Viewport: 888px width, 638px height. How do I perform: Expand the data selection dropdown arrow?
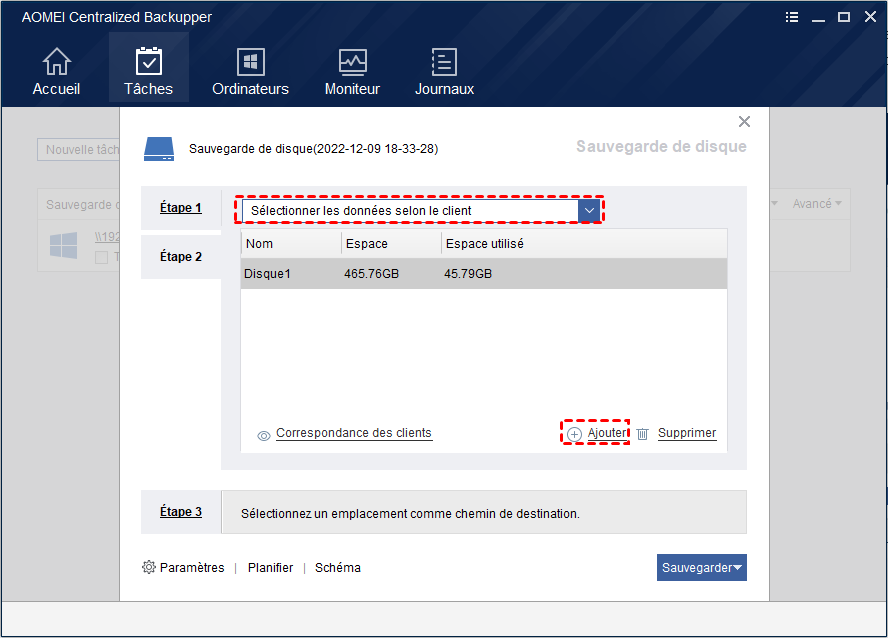coord(589,211)
